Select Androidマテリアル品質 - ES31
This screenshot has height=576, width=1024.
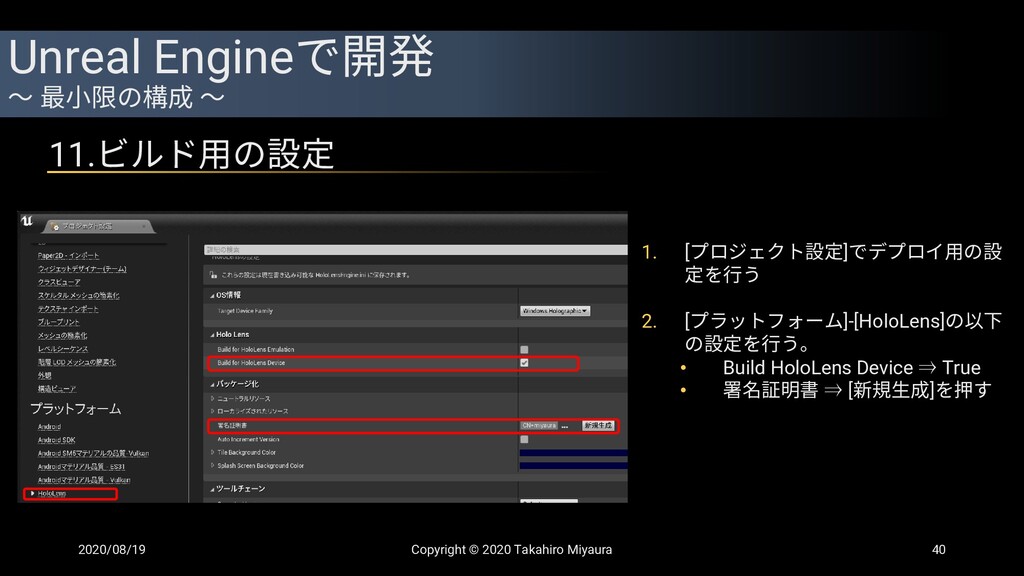tap(82, 467)
